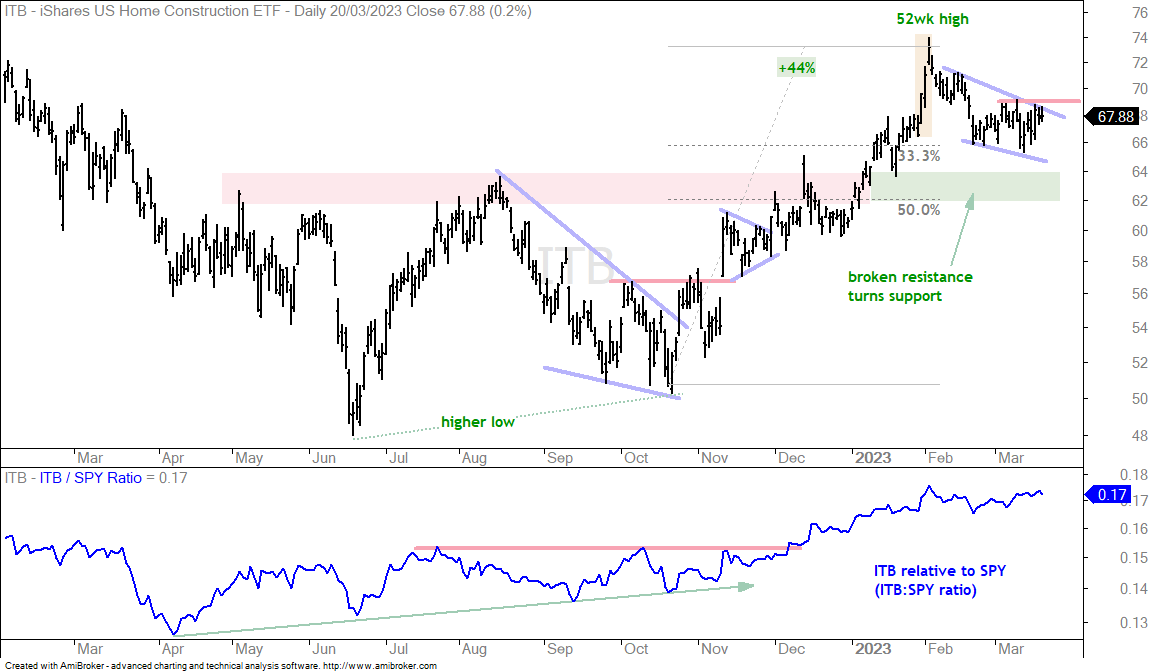
Task: Click the green support zone rectangle
Action: [965, 187]
